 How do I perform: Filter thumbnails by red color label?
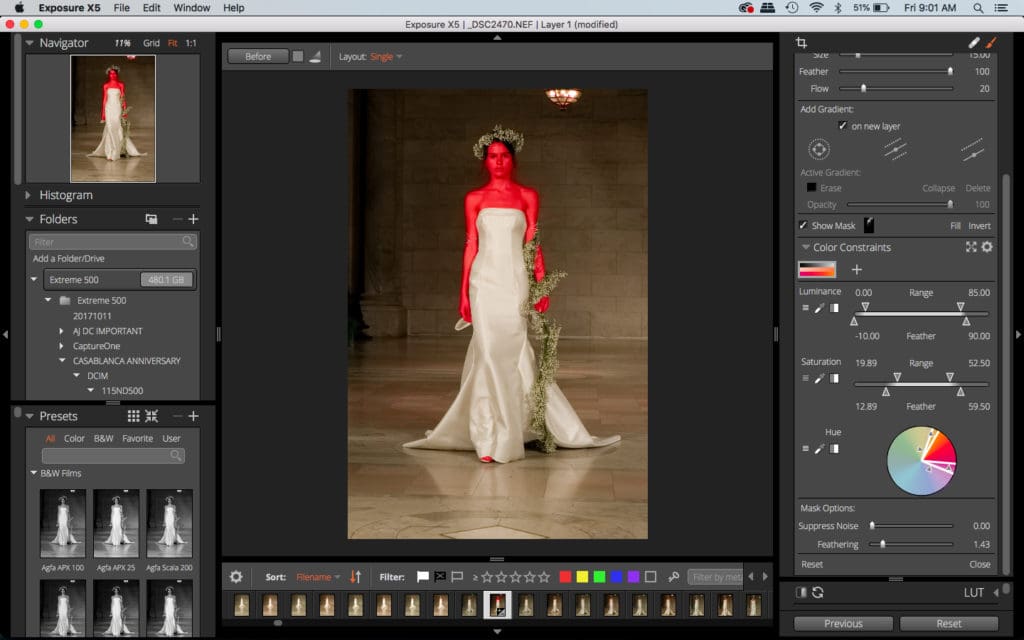[565, 577]
